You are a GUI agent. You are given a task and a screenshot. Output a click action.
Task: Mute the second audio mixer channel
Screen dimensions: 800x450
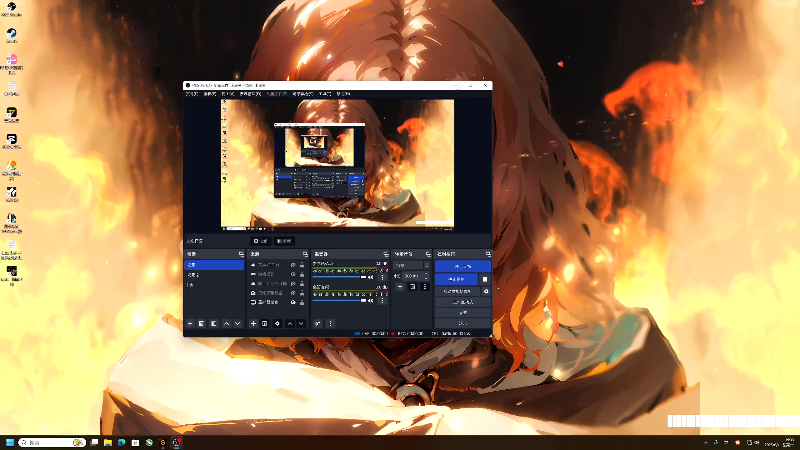371,301
